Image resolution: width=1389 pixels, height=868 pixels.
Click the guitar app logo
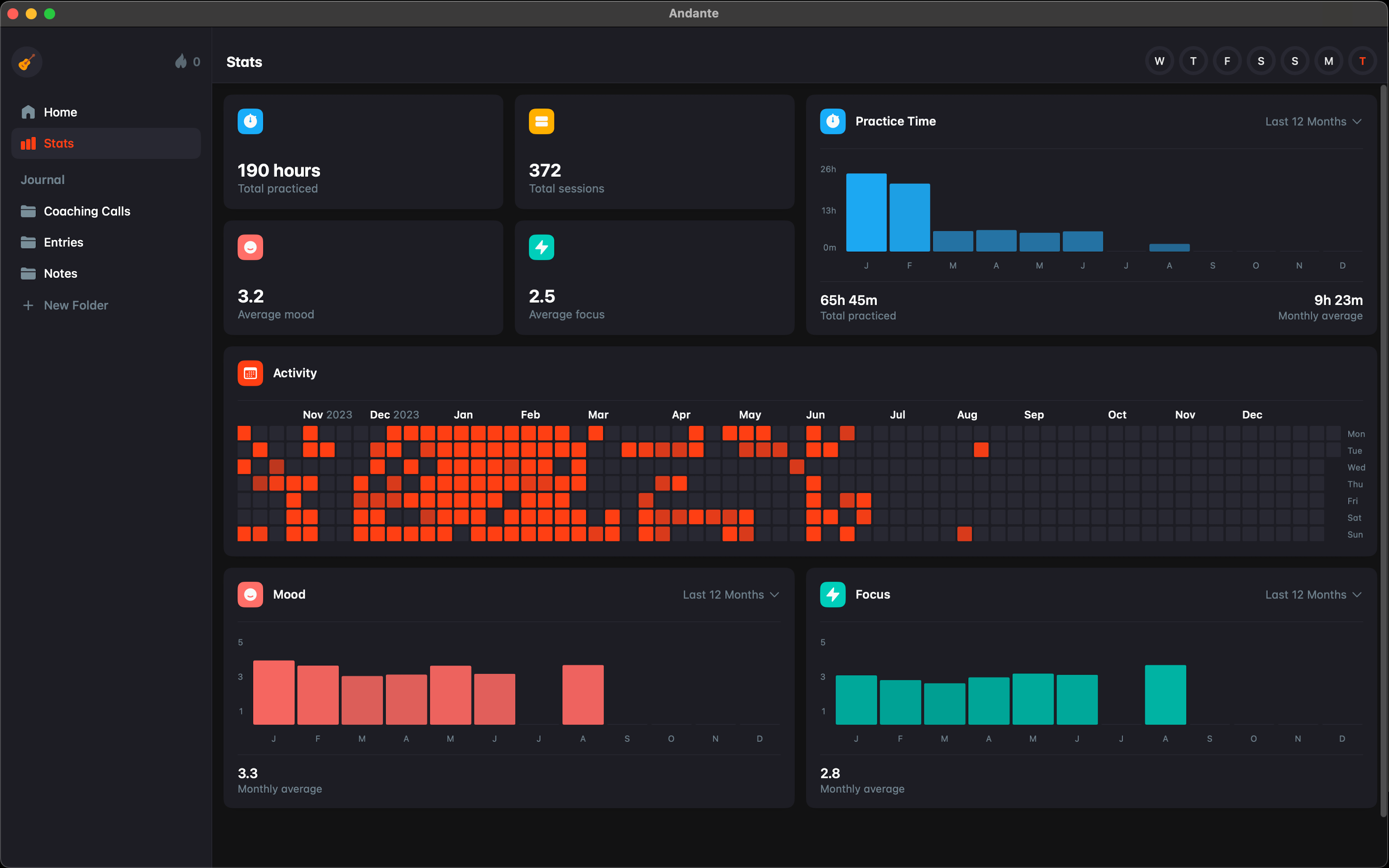coord(27,62)
